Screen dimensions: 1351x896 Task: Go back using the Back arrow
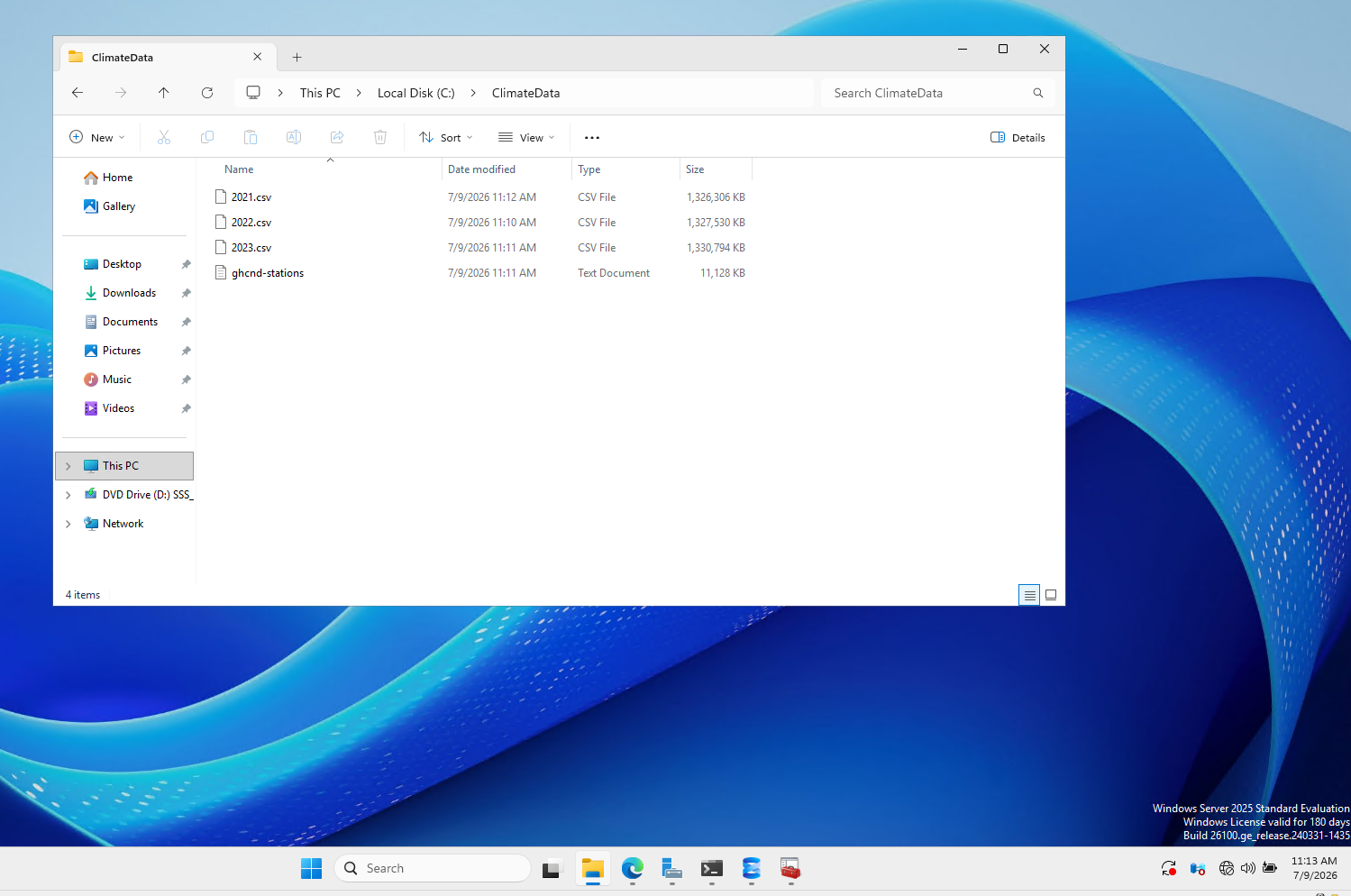[78, 93]
